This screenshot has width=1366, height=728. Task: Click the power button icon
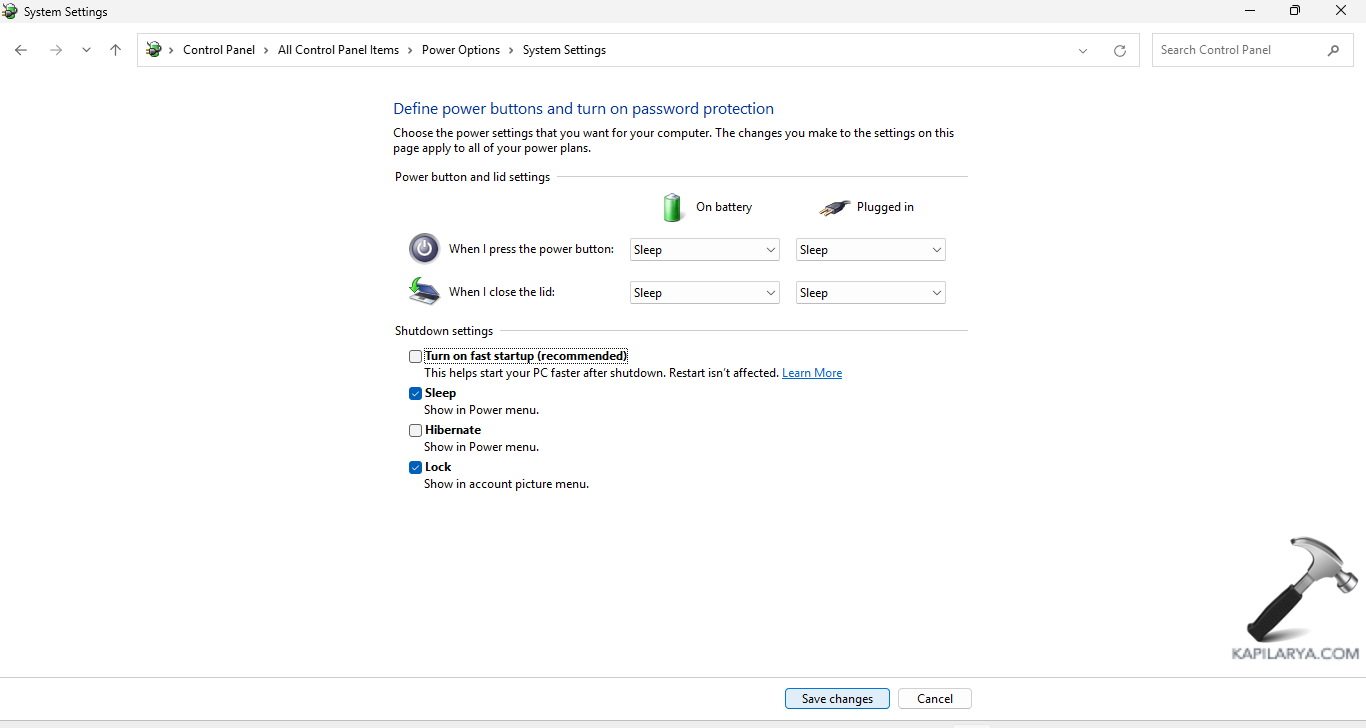coord(423,248)
